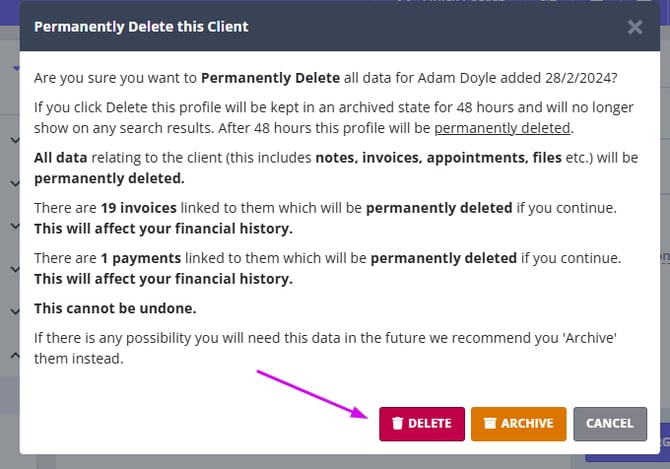Click the trash can icon on Delete

tap(397, 423)
